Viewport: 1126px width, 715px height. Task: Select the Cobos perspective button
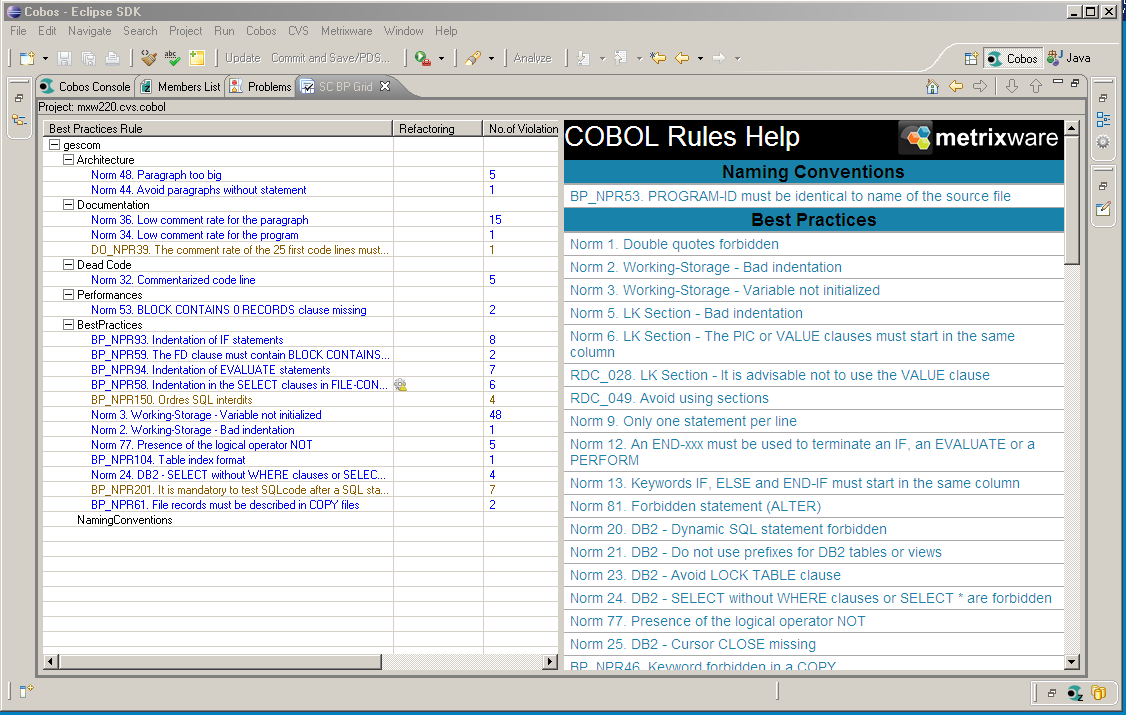click(x=1013, y=59)
